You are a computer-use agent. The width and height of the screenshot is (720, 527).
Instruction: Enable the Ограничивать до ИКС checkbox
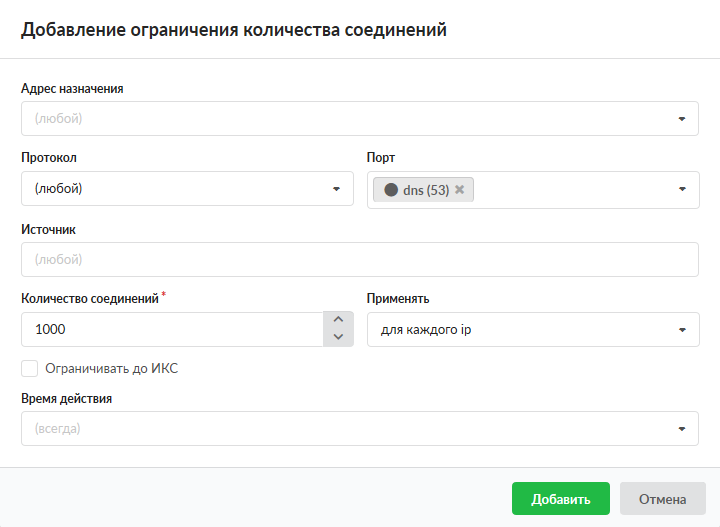point(30,369)
